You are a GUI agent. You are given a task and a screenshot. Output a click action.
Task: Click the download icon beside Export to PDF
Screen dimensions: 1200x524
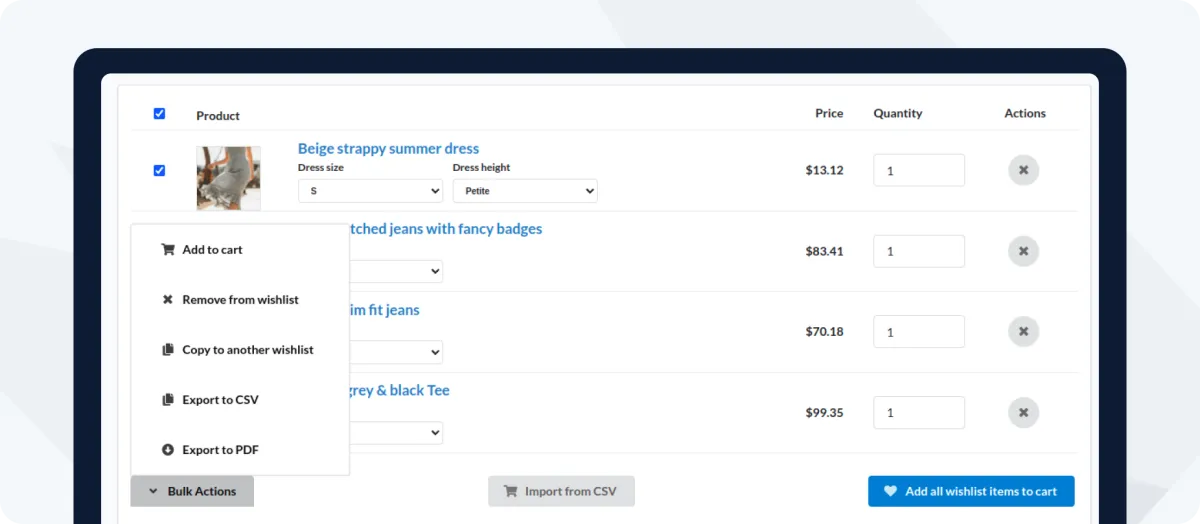pyautogui.click(x=168, y=450)
